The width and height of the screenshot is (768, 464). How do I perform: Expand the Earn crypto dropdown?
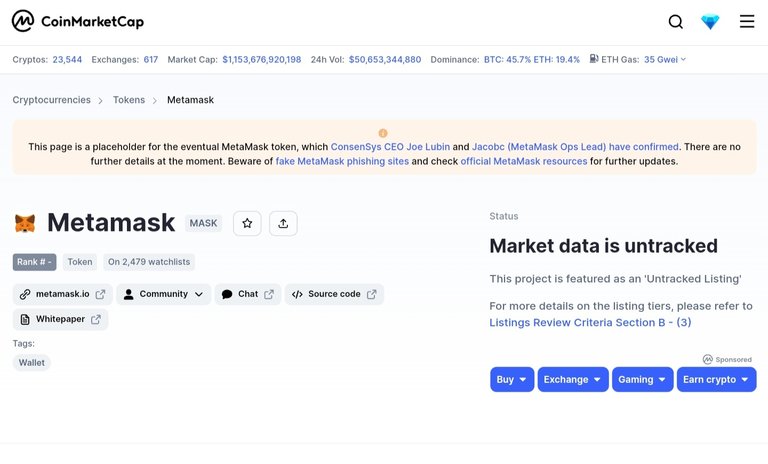pos(716,380)
